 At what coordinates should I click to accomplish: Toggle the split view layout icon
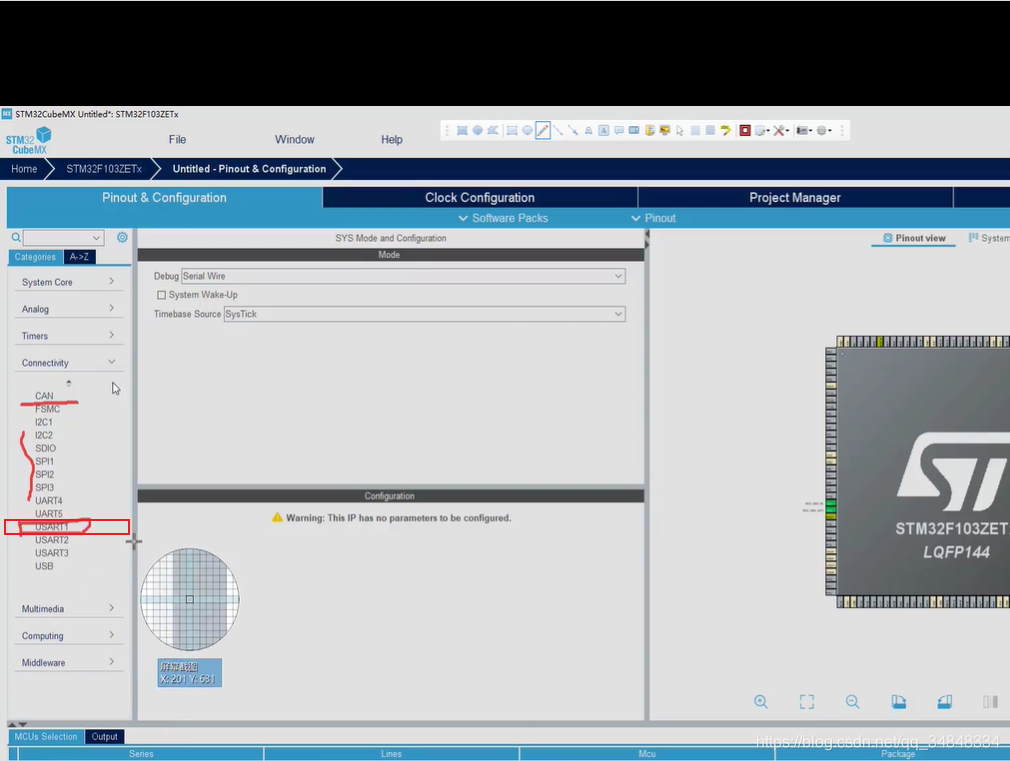pos(991,702)
